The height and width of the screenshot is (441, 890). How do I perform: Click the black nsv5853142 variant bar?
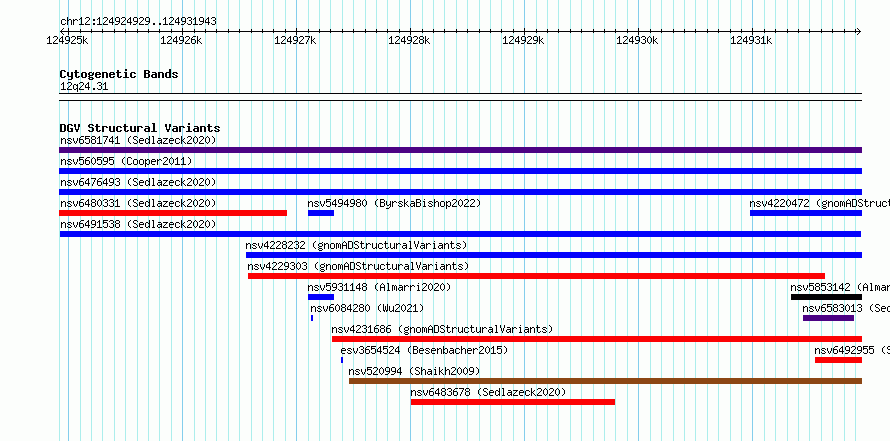(x=826, y=297)
